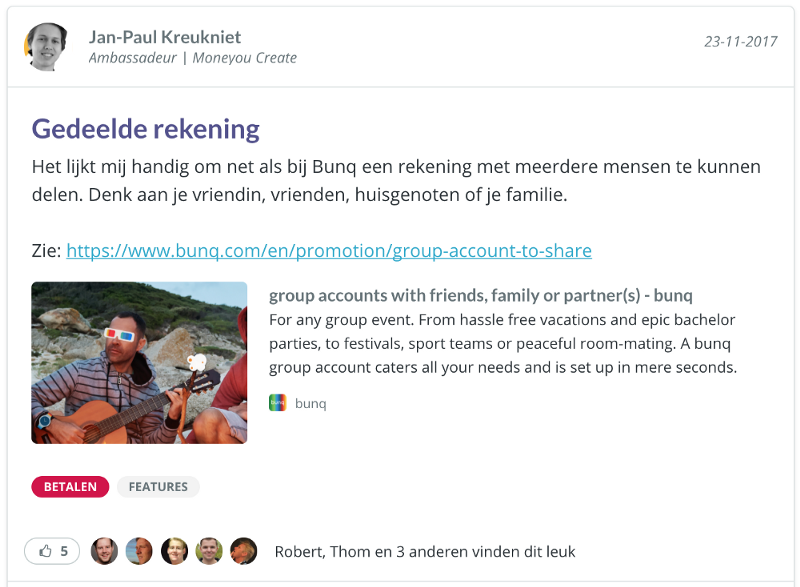Click the bunq source label in preview
The image size is (800, 587).
(x=311, y=403)
